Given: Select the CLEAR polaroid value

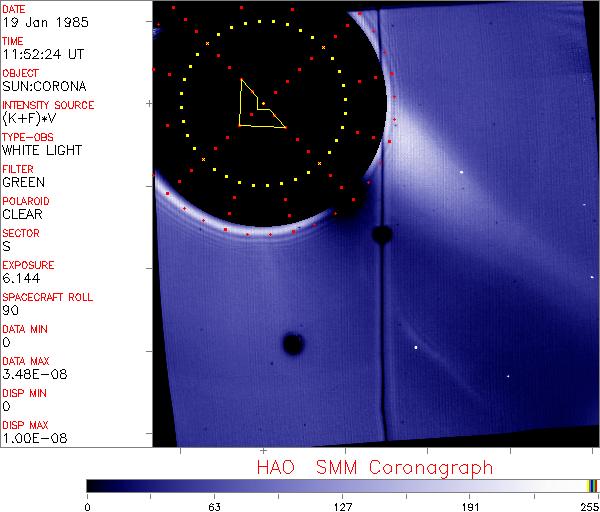Looking at the screenshot, I should 23,214.
